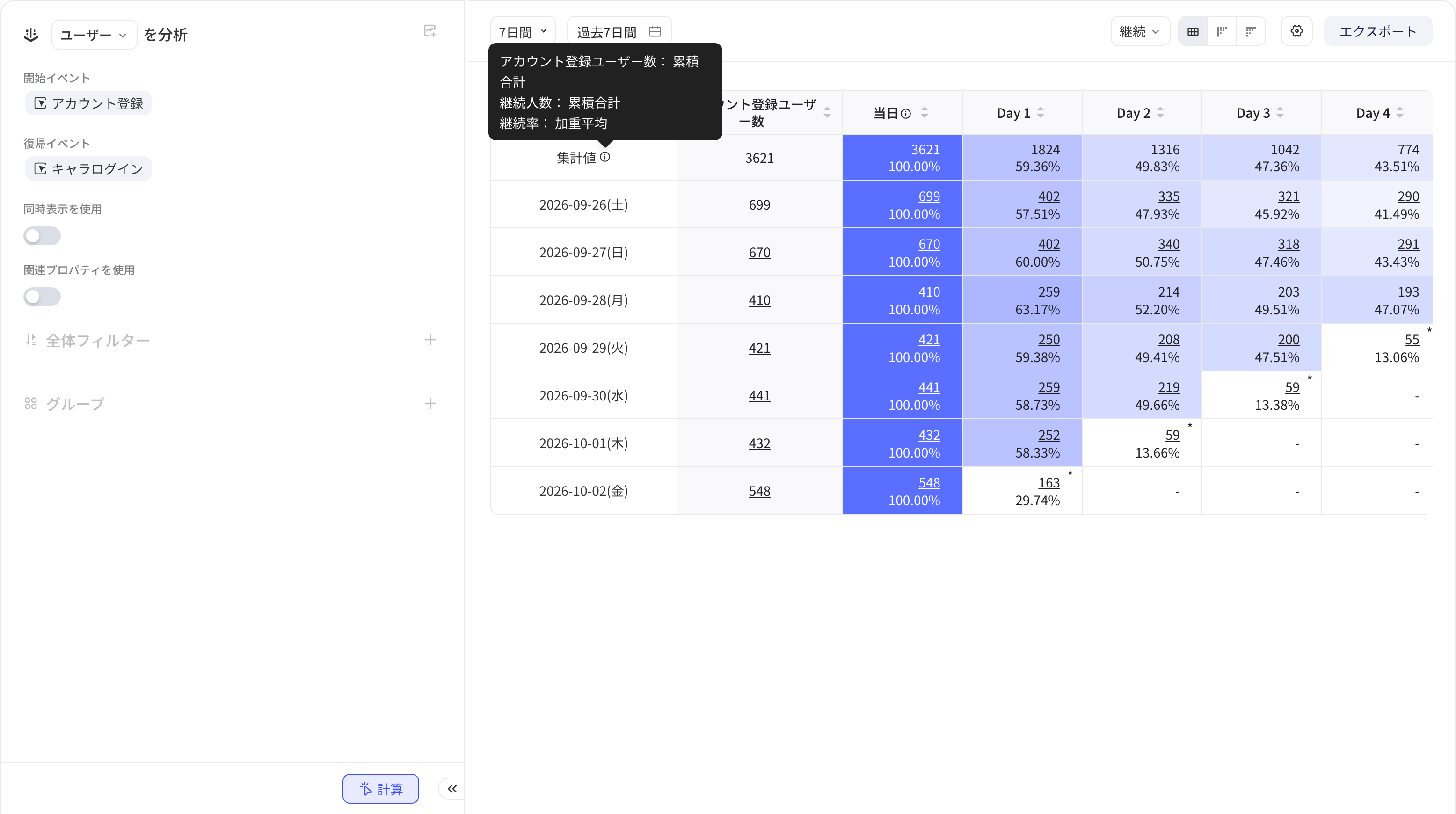
Task: Sort by the Day 1 column arrows
Action: point(1041,113)
